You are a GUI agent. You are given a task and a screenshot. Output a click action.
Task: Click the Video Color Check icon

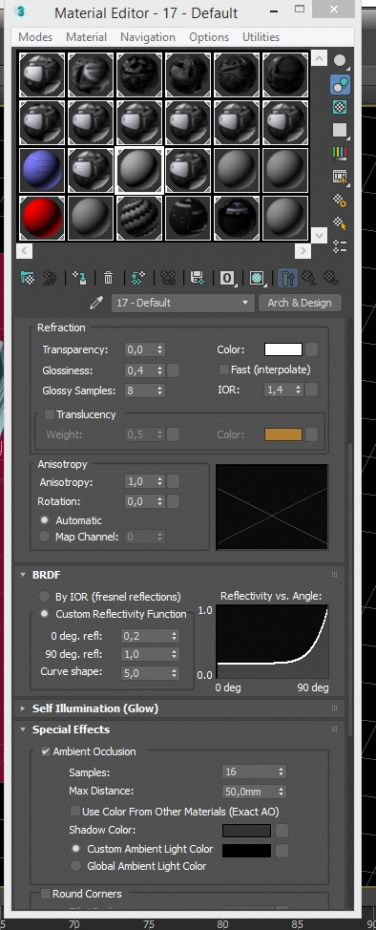[x=340, y=153]
